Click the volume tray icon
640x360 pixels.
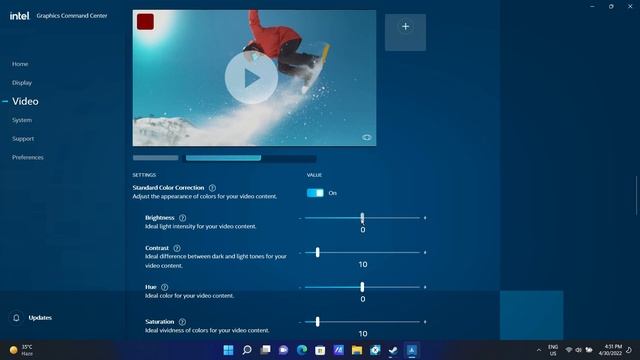coord(578,350)
